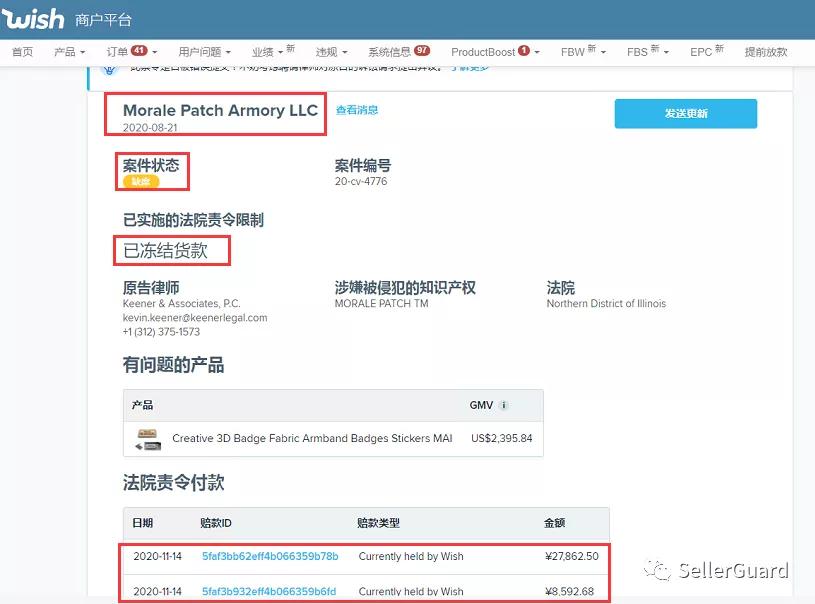Expand the 用户问题 dropdown menu

[204, 51]
